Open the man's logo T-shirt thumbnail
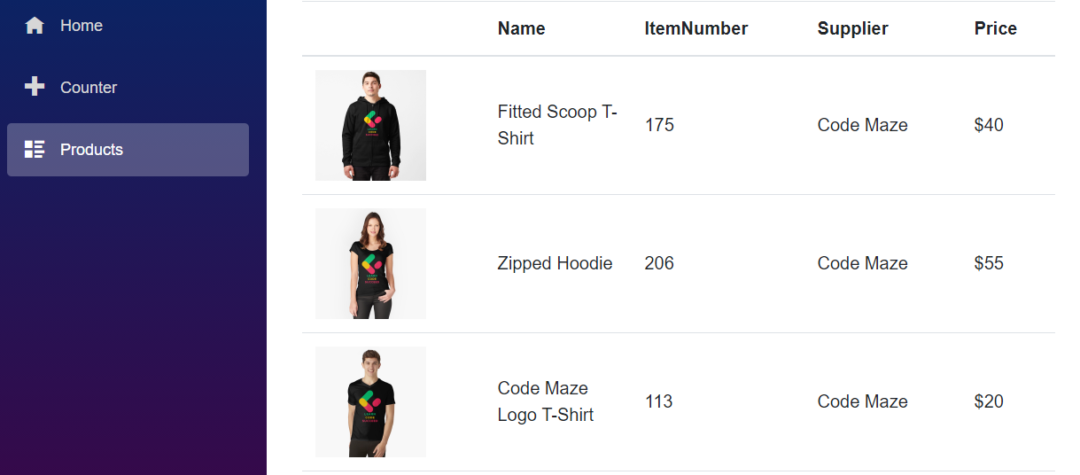Image resolution: width=1080 pixels, height=475 pixels. click(x=370, y=401)
